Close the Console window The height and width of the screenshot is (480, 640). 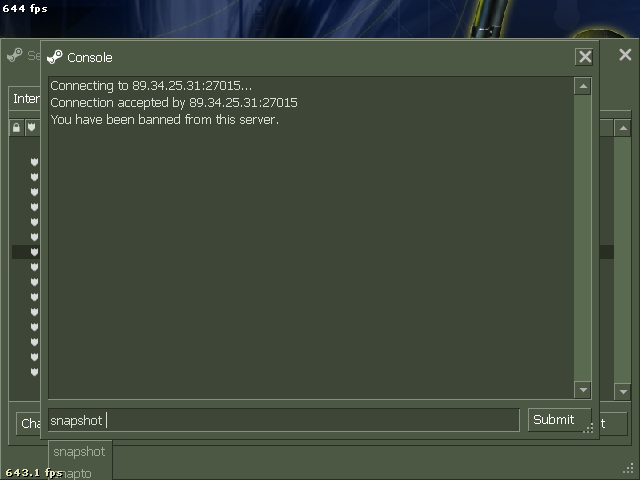coord(584,57)
